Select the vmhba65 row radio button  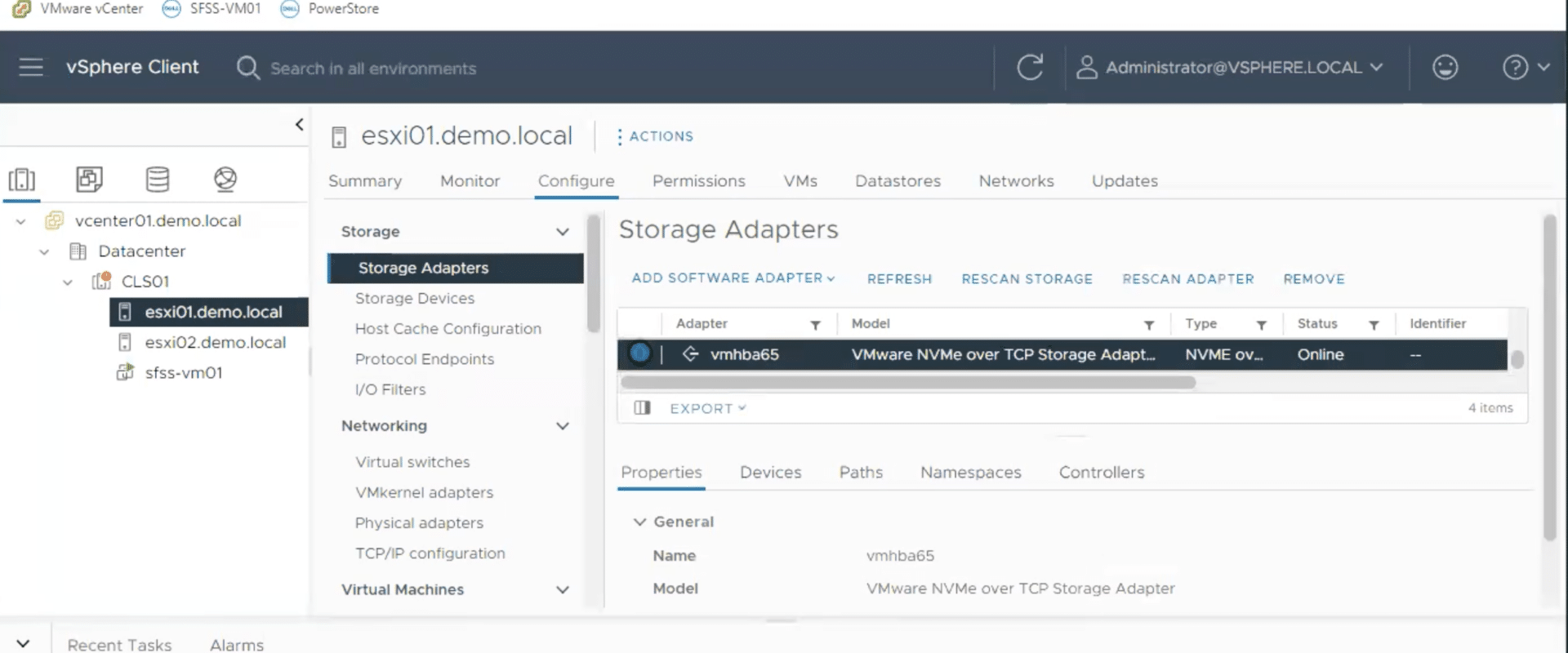[x=639, y=353]
